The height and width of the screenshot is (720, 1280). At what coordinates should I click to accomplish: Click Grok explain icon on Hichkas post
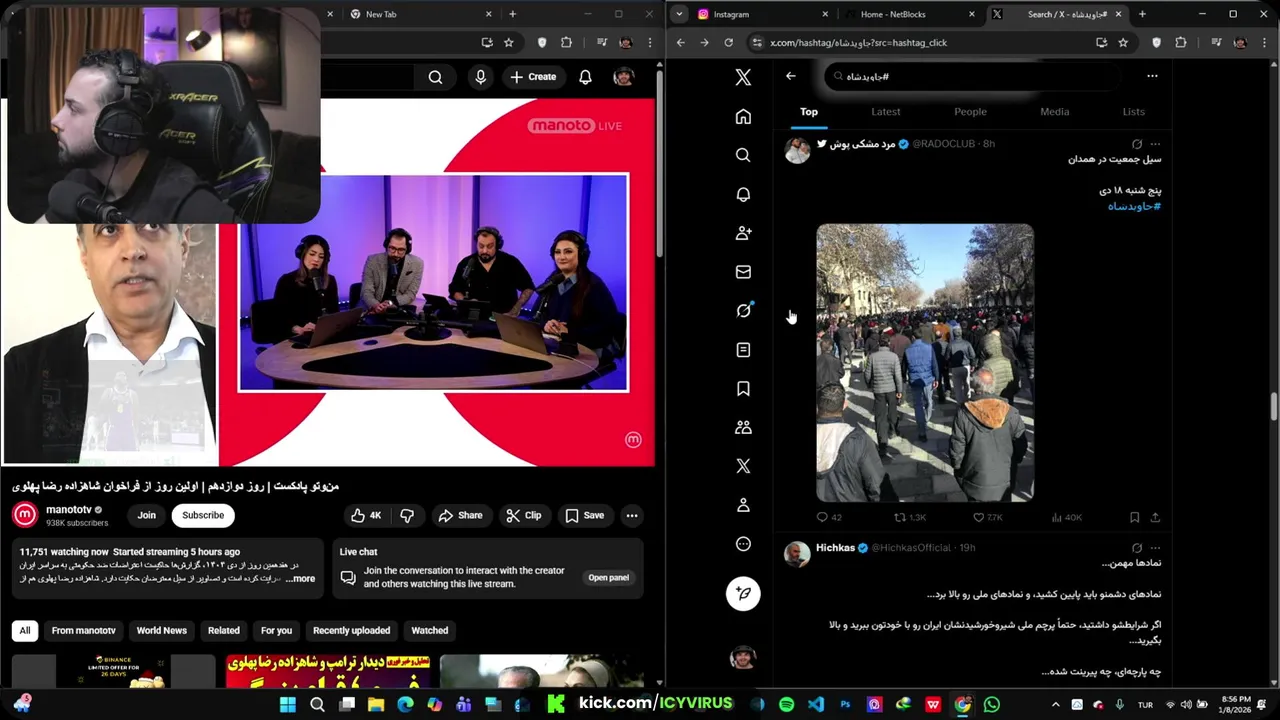(x=1137, y=548)
